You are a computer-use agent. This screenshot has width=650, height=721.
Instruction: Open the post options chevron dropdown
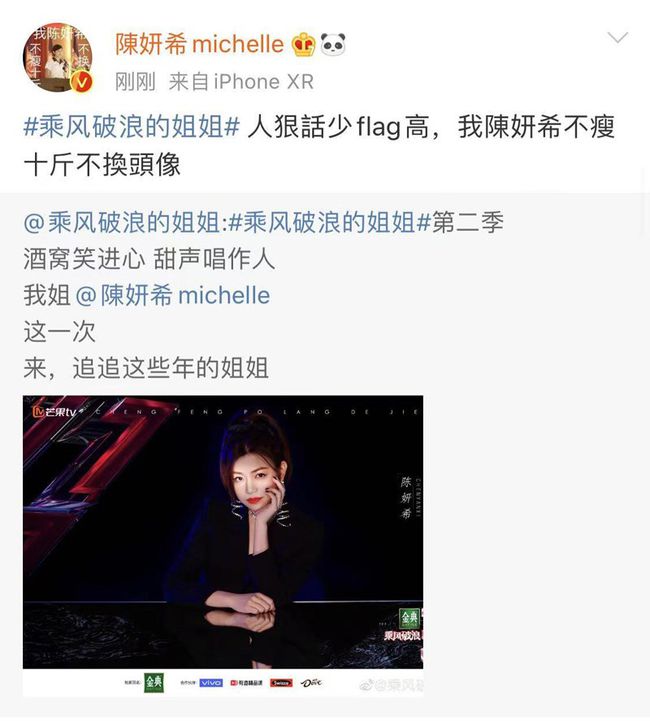pyautogui.click(x=617, y=38)
